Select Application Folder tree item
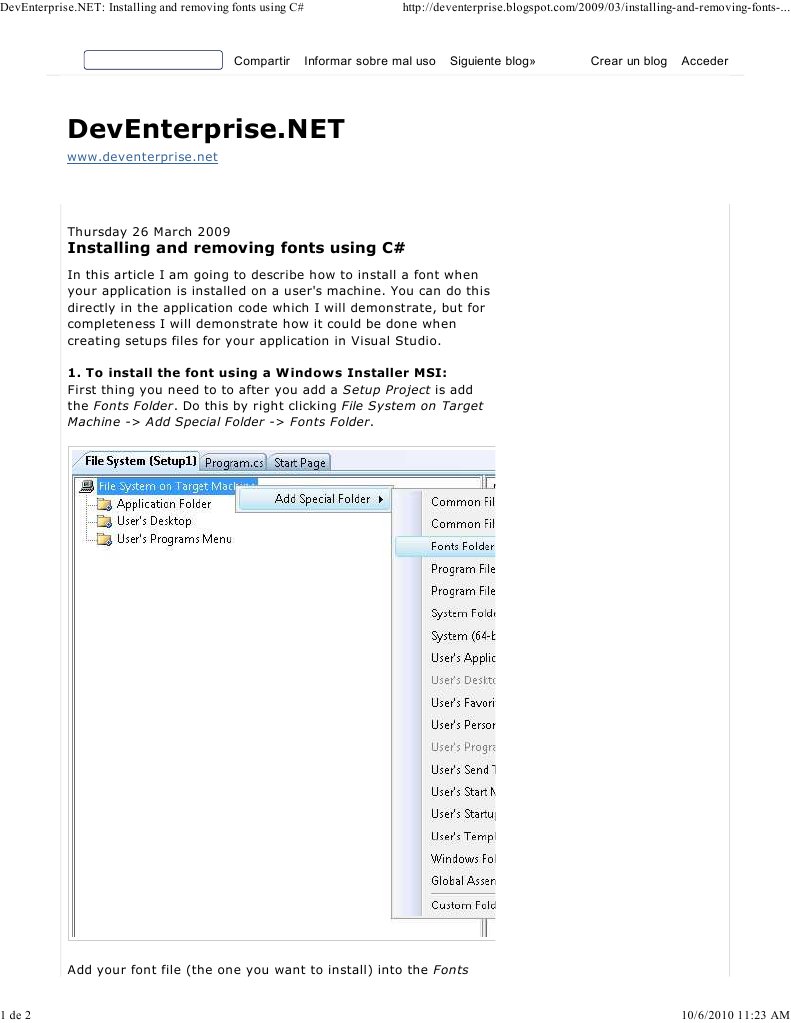 [x=164, y=504]
